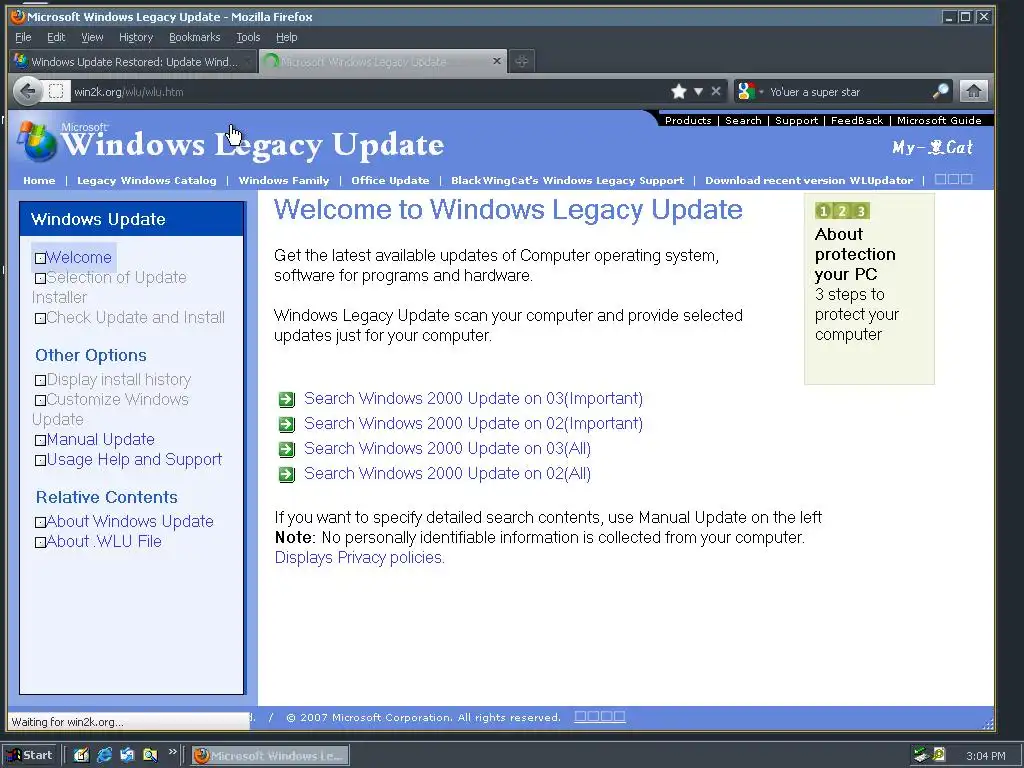The height and width of the screenshot is (768, 1024).
Task: Expand the Check Update and Install box
Action: 40,319
